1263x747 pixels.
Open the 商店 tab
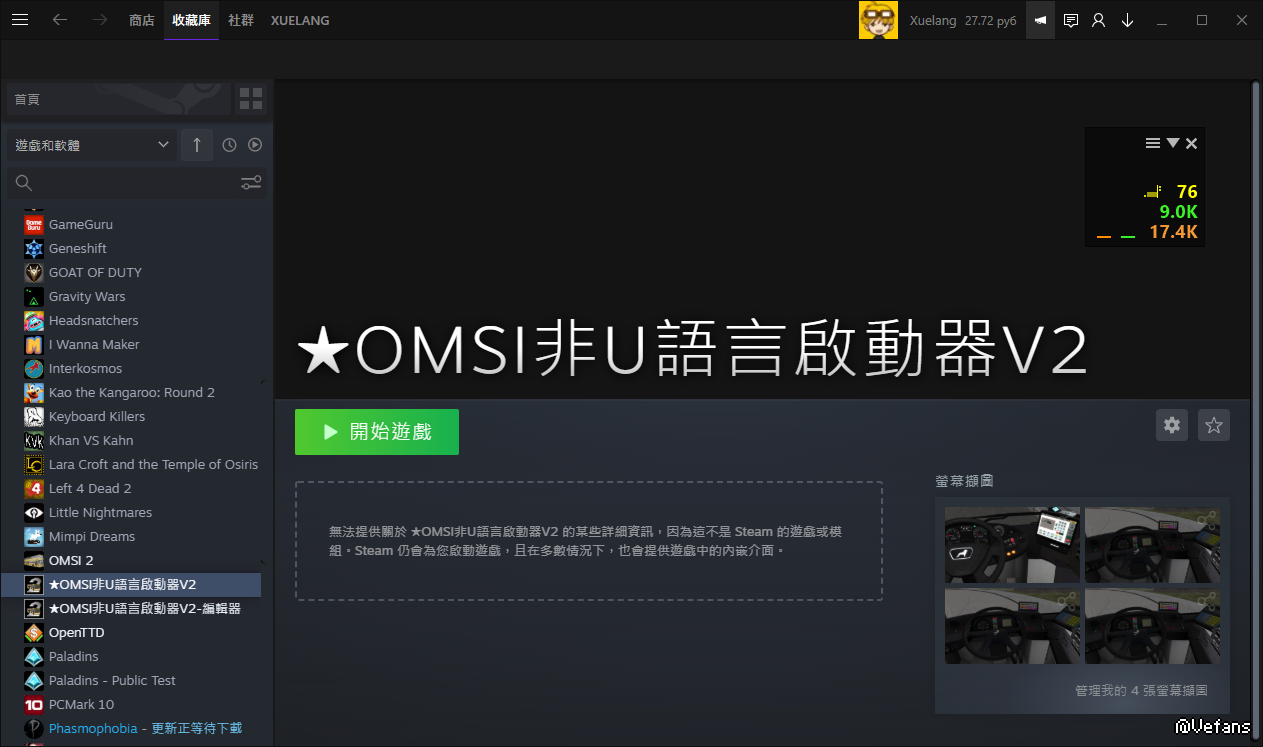point(142,20)
